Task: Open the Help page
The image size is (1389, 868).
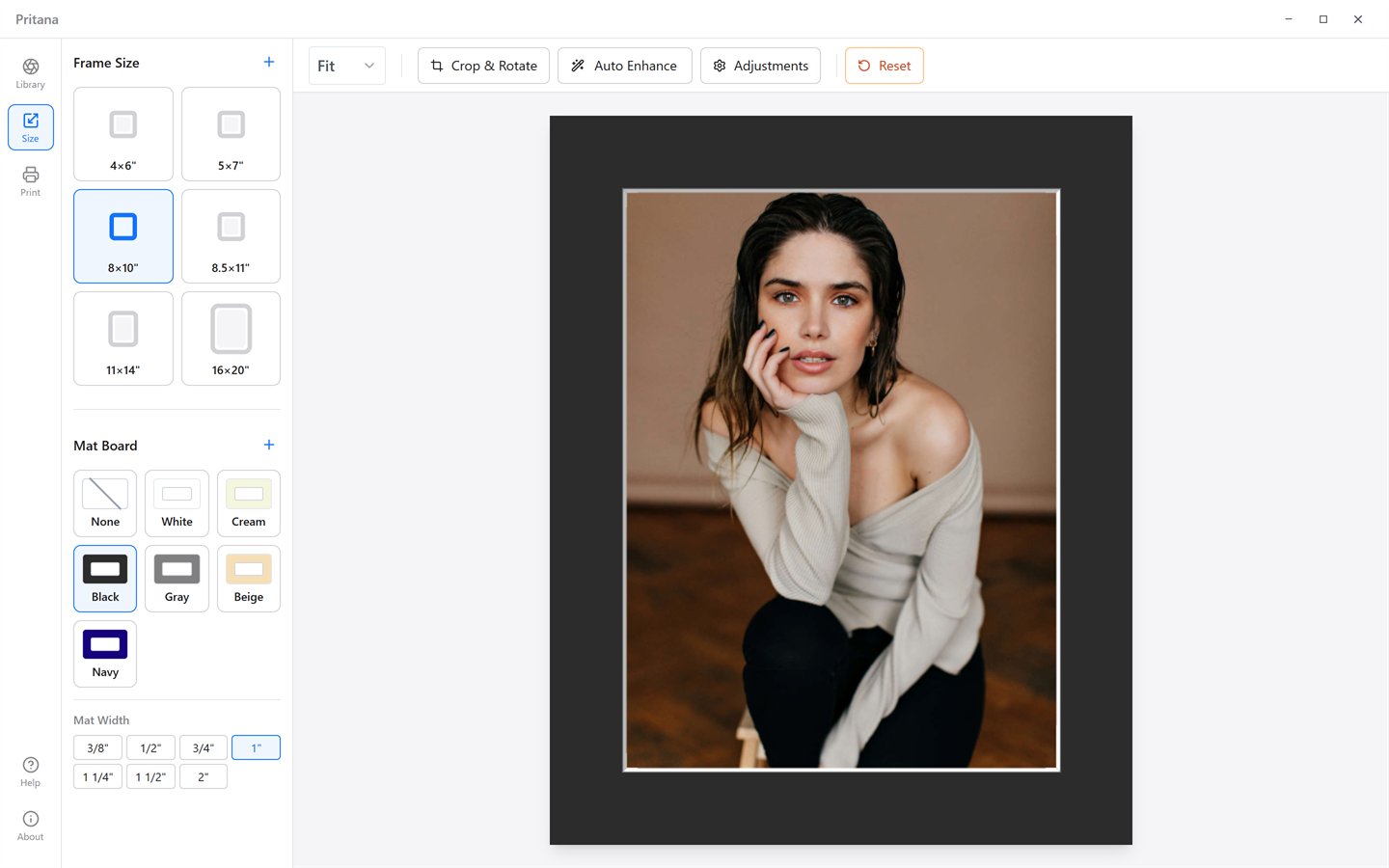Action: [31, 772]
